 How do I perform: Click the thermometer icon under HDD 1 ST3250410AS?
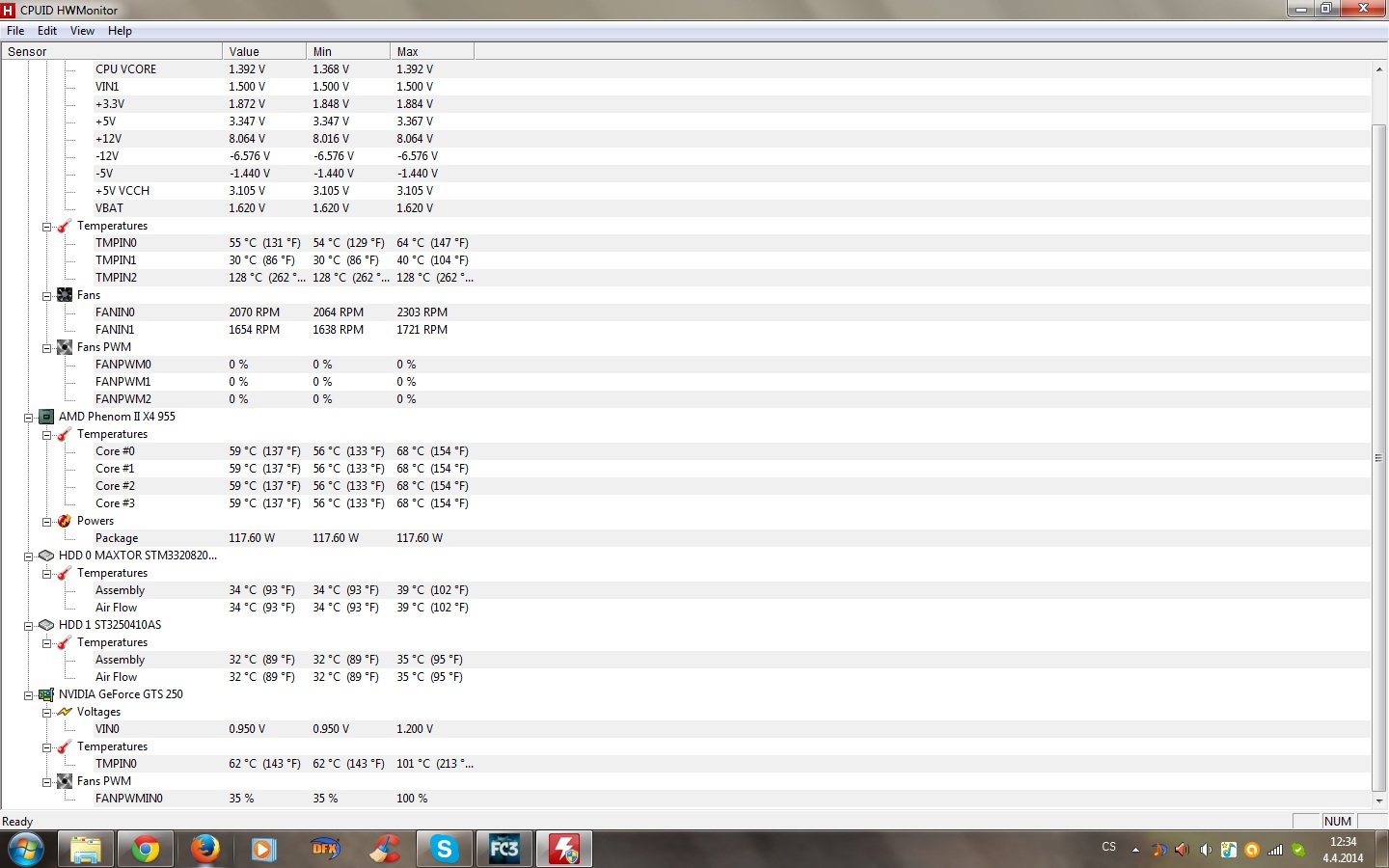[65, 642]
